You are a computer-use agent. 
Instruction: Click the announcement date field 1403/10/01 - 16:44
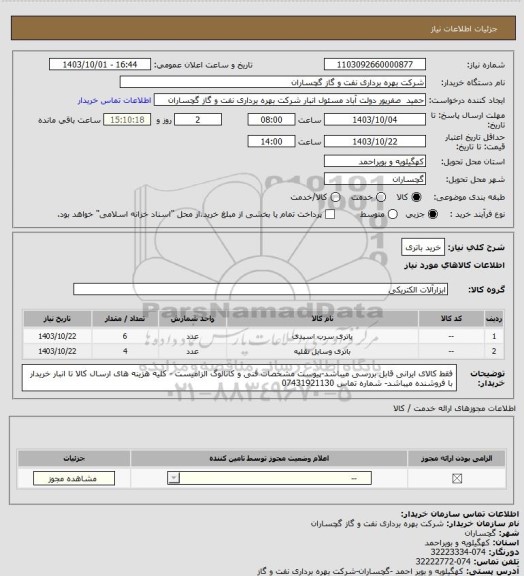(x=100, y=64)
